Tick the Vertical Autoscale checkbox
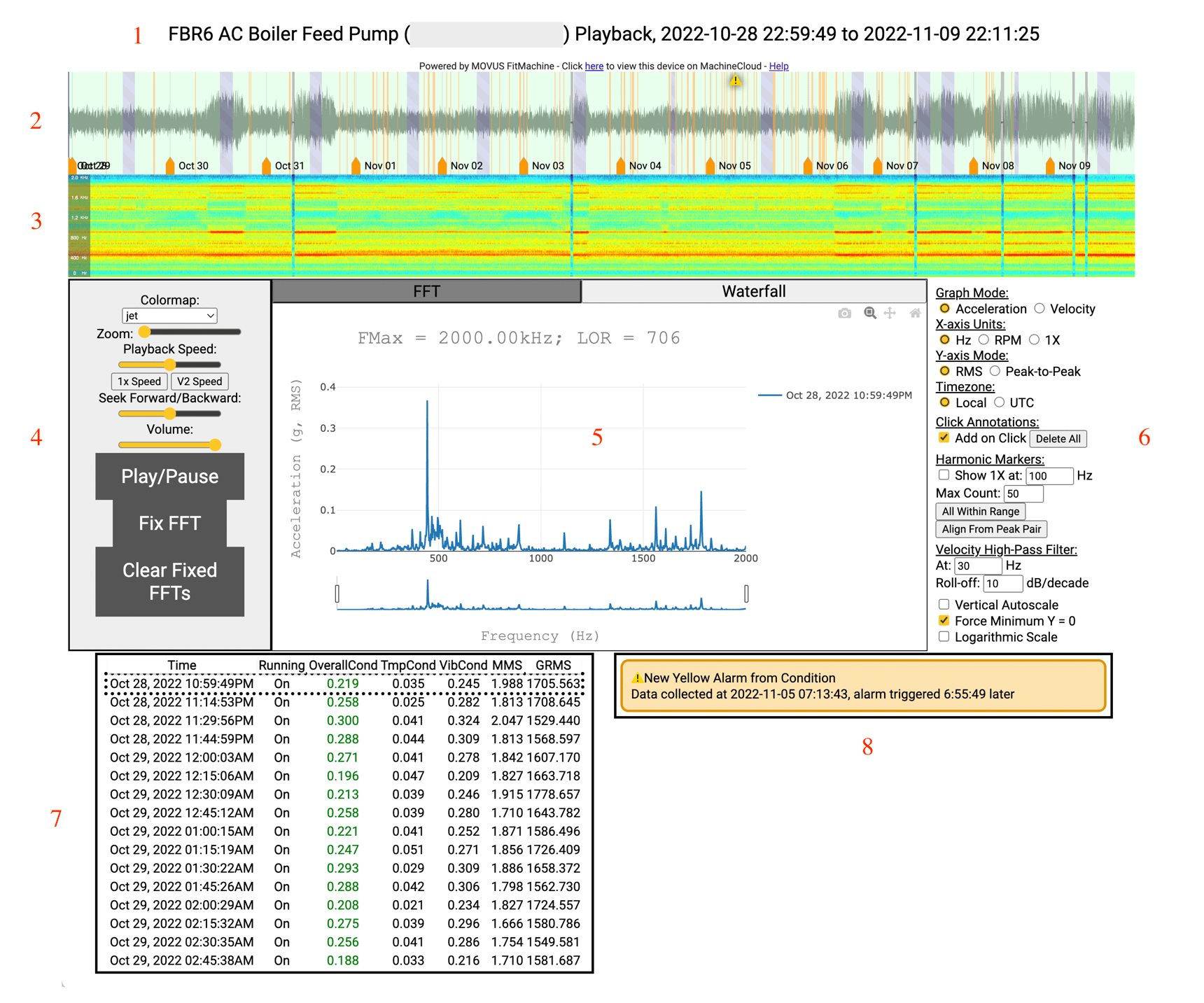 point(944,604)
